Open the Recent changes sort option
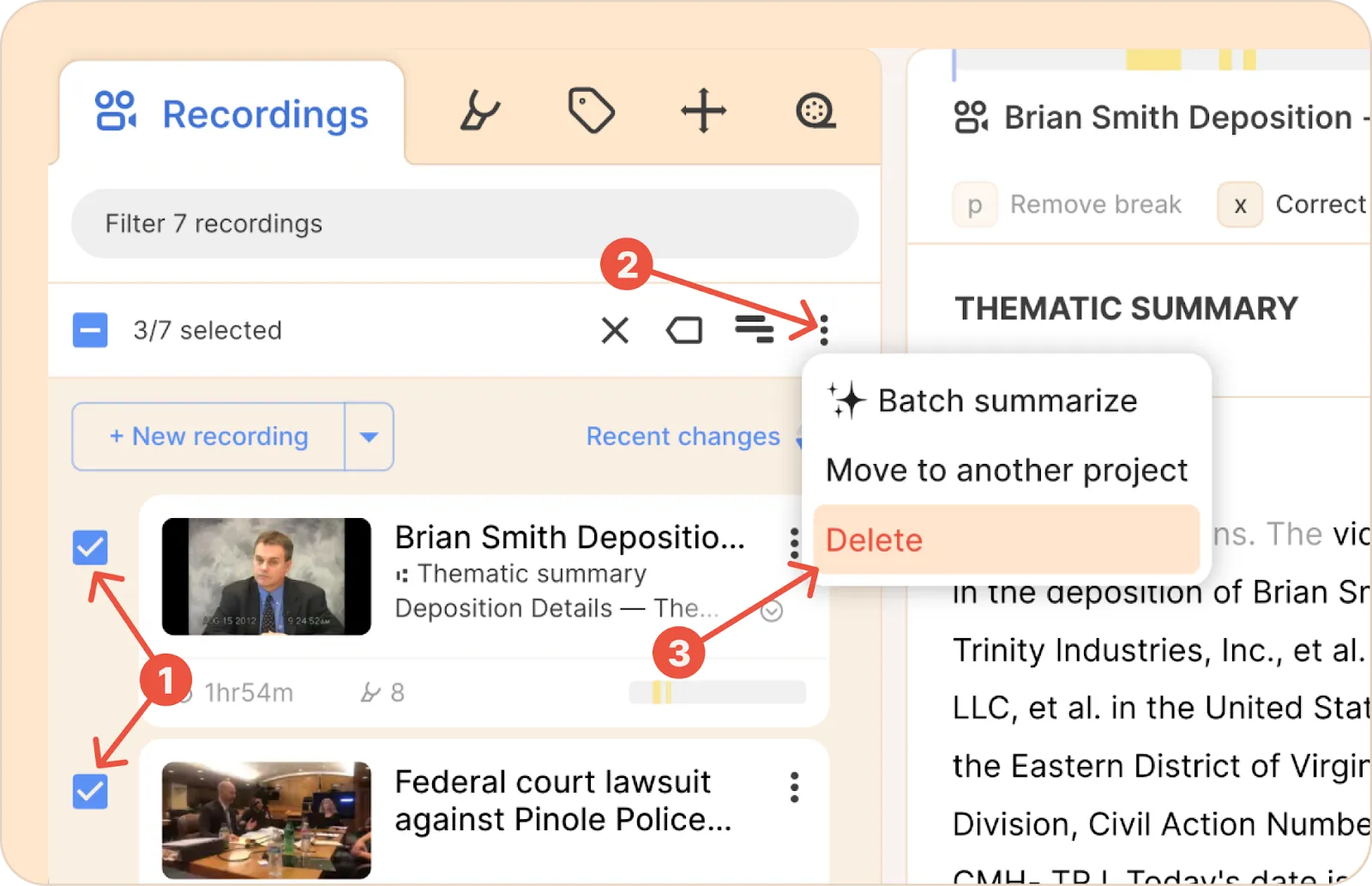The width and height of the screenshot is (1372, 886). point(683,437)
